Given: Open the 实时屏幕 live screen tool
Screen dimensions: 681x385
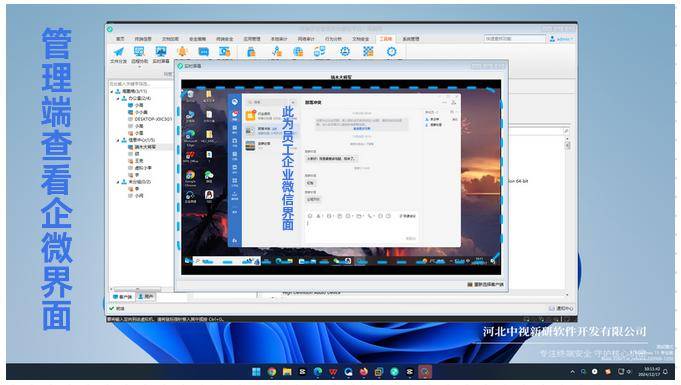Looking at the screenshot, I should click(161, 55).
